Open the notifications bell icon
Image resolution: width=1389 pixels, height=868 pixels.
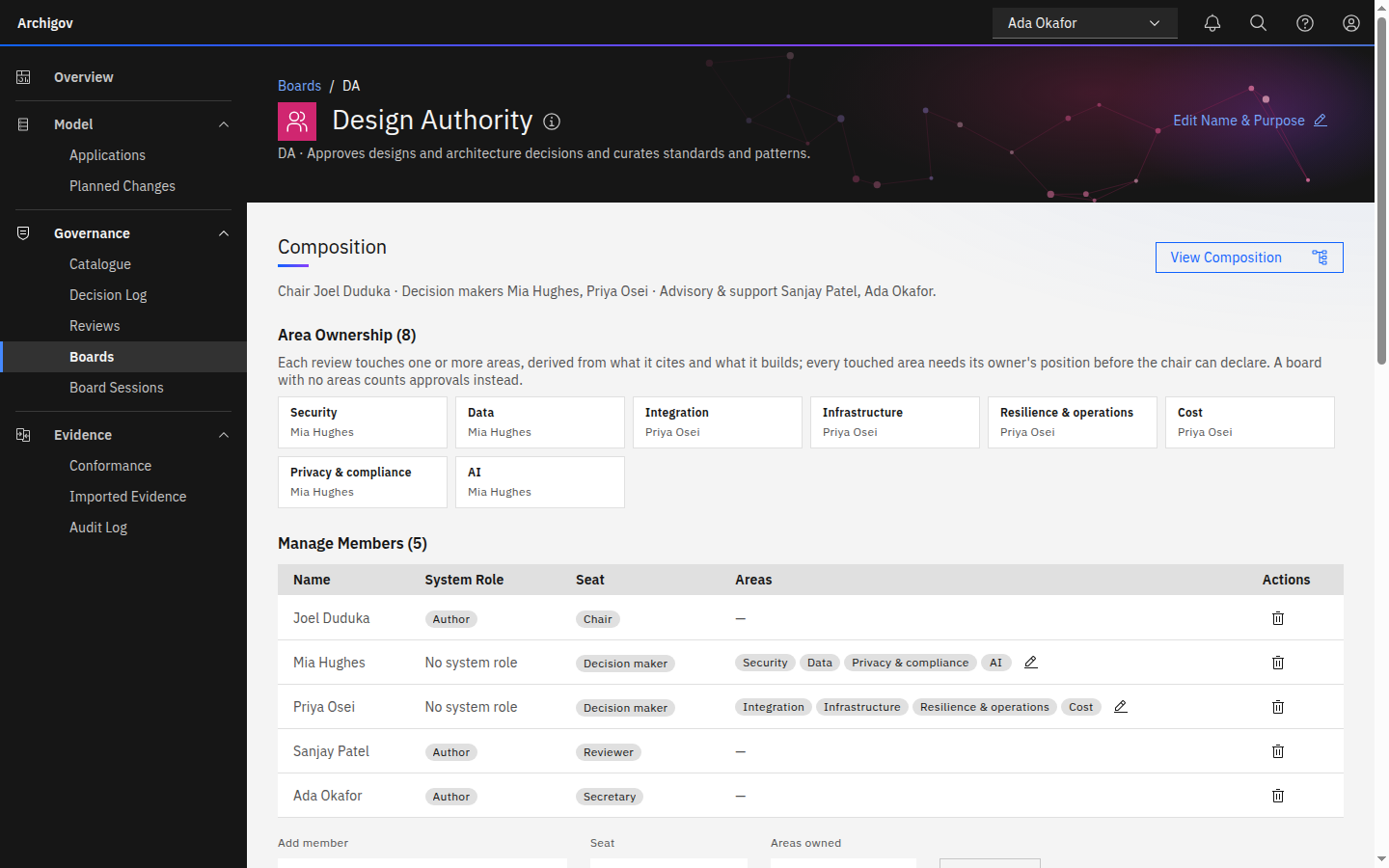pyautogui.click(x=1212, y=23)
